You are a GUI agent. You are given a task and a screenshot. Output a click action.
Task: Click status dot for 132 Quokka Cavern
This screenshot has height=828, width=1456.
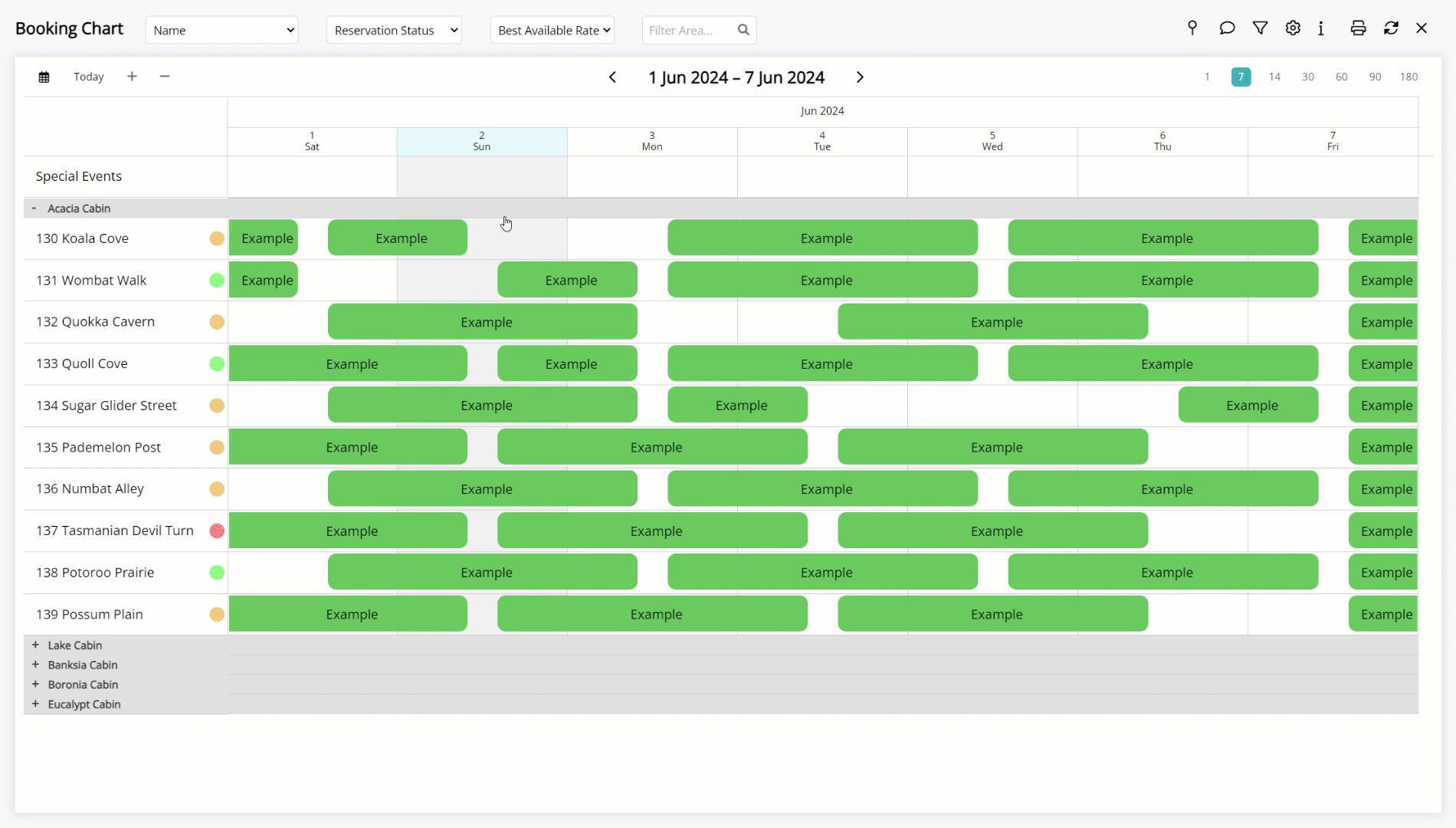coord(217,322)
